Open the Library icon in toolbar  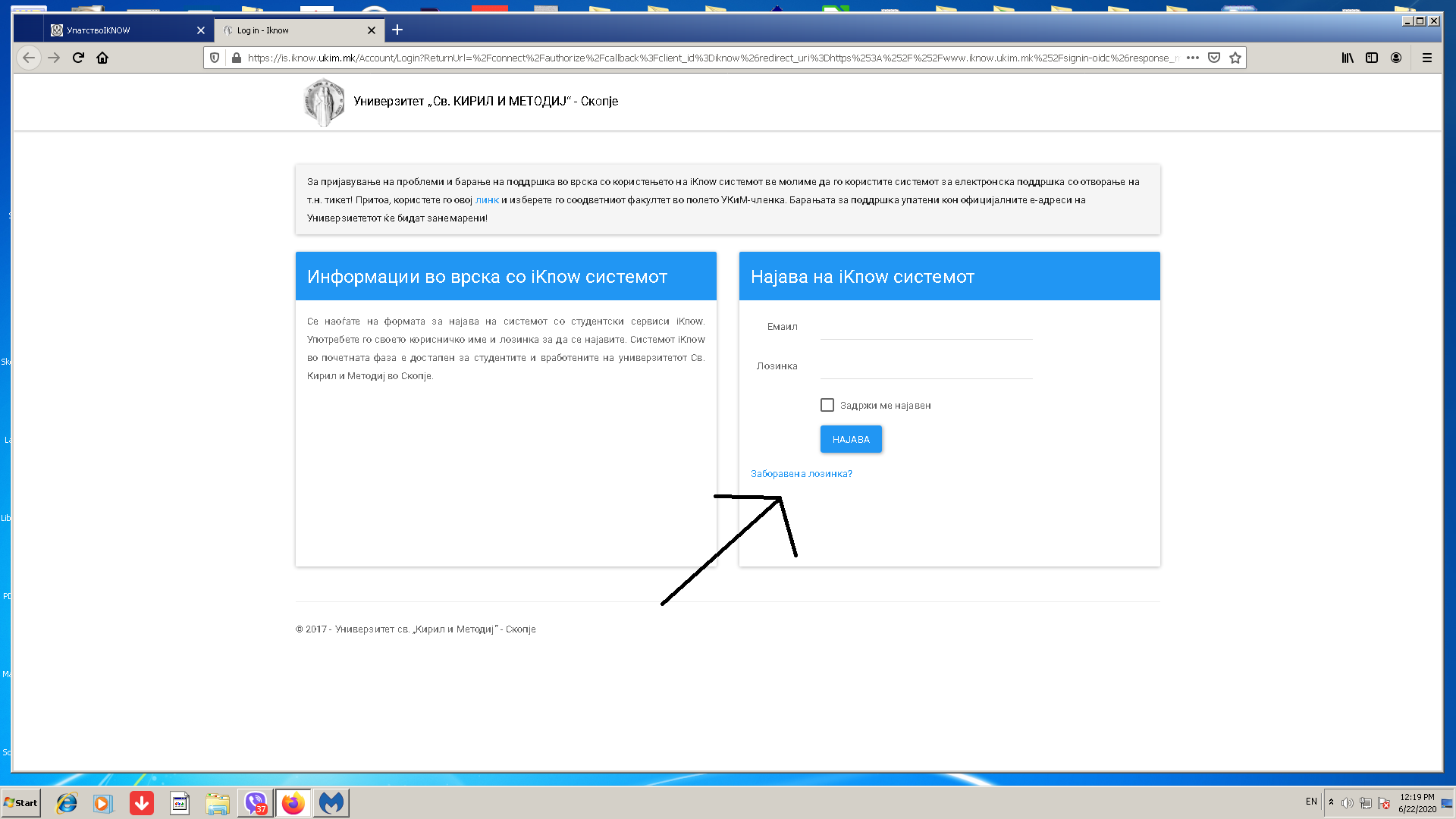click(x=1348, y=58)
